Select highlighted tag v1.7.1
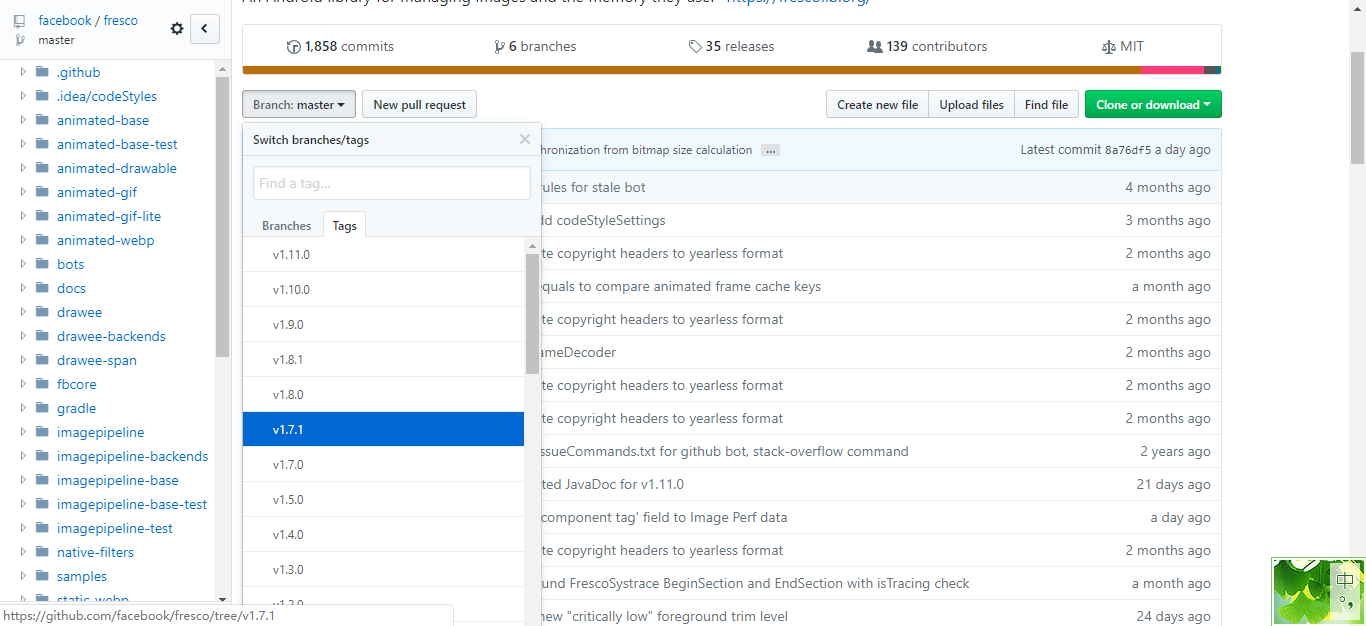This screenshot has width=1366, height=626. 383,429
